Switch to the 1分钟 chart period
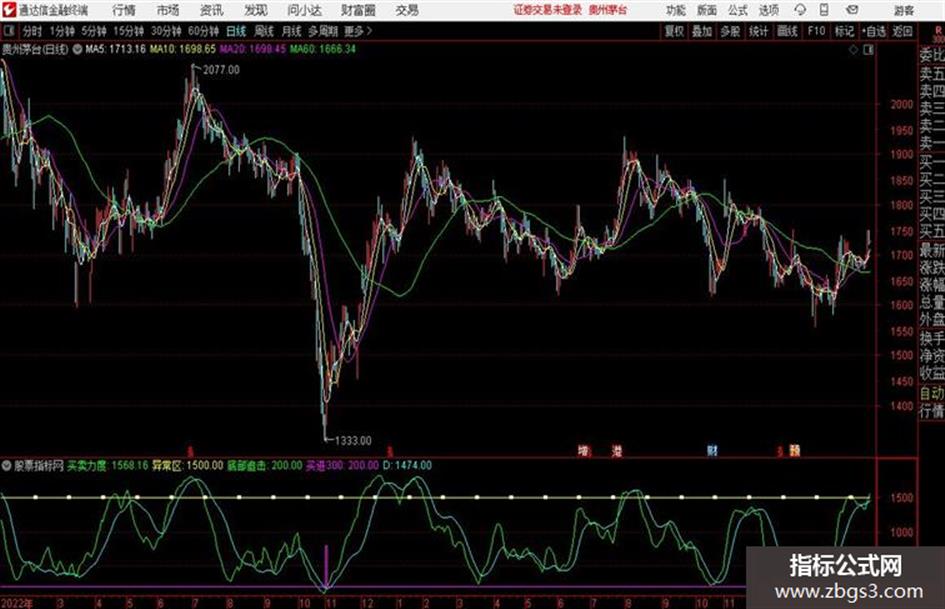The height and width of the screenshot is (609, 945). point(61,31)
